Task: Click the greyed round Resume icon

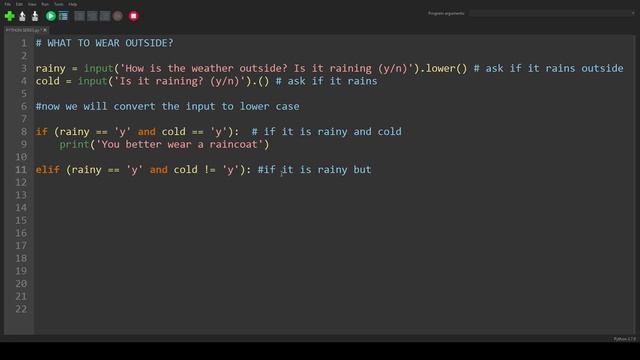Action: pos(118,16)
